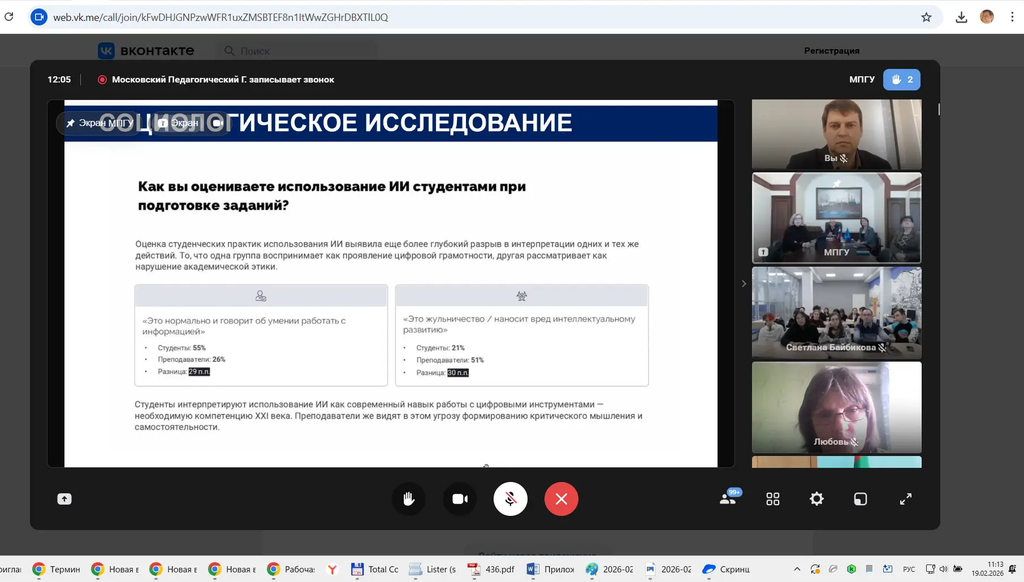The height and width of the screenshot is (582, 1024).
Task: Click the share screen icon
Action: pyautogui.click(x=65, y=499)
